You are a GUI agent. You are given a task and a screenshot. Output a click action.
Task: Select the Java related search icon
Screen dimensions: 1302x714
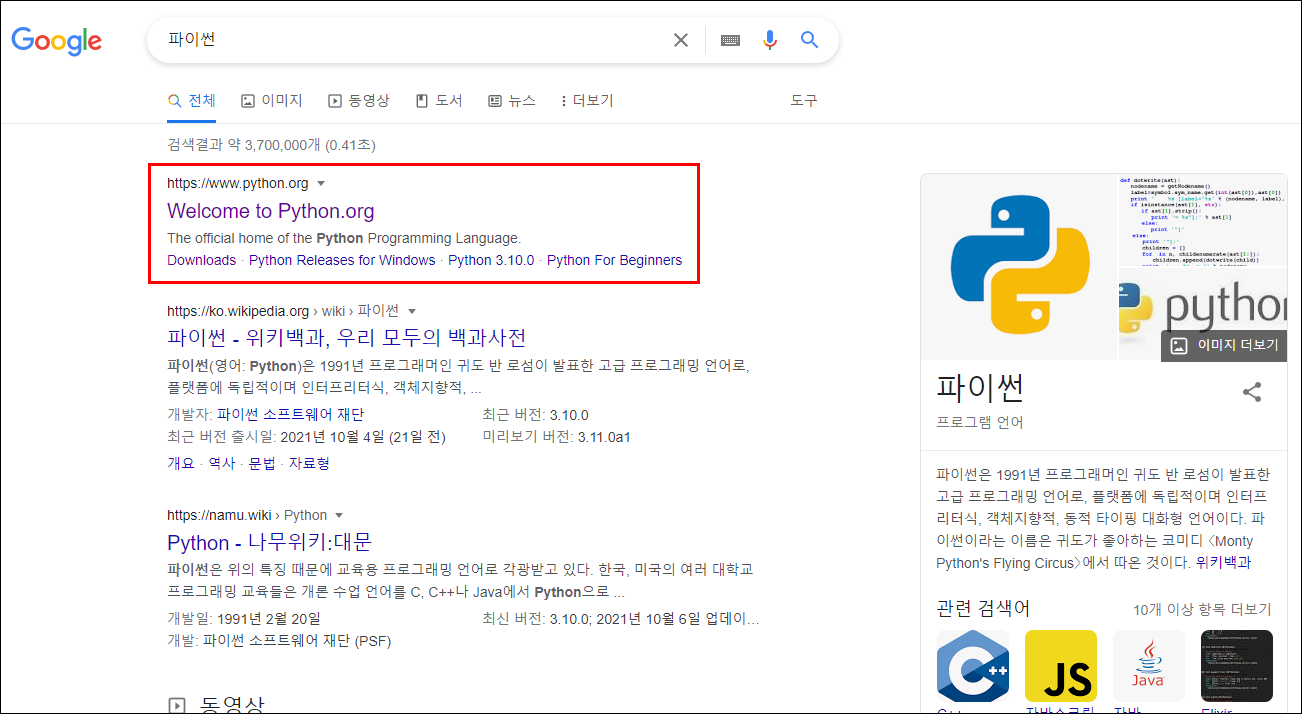click(1149, 666)
